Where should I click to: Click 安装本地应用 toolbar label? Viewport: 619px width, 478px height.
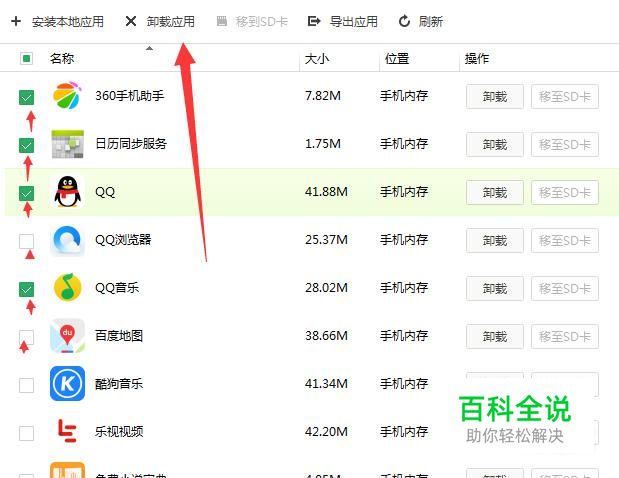[x=68, y=22]
